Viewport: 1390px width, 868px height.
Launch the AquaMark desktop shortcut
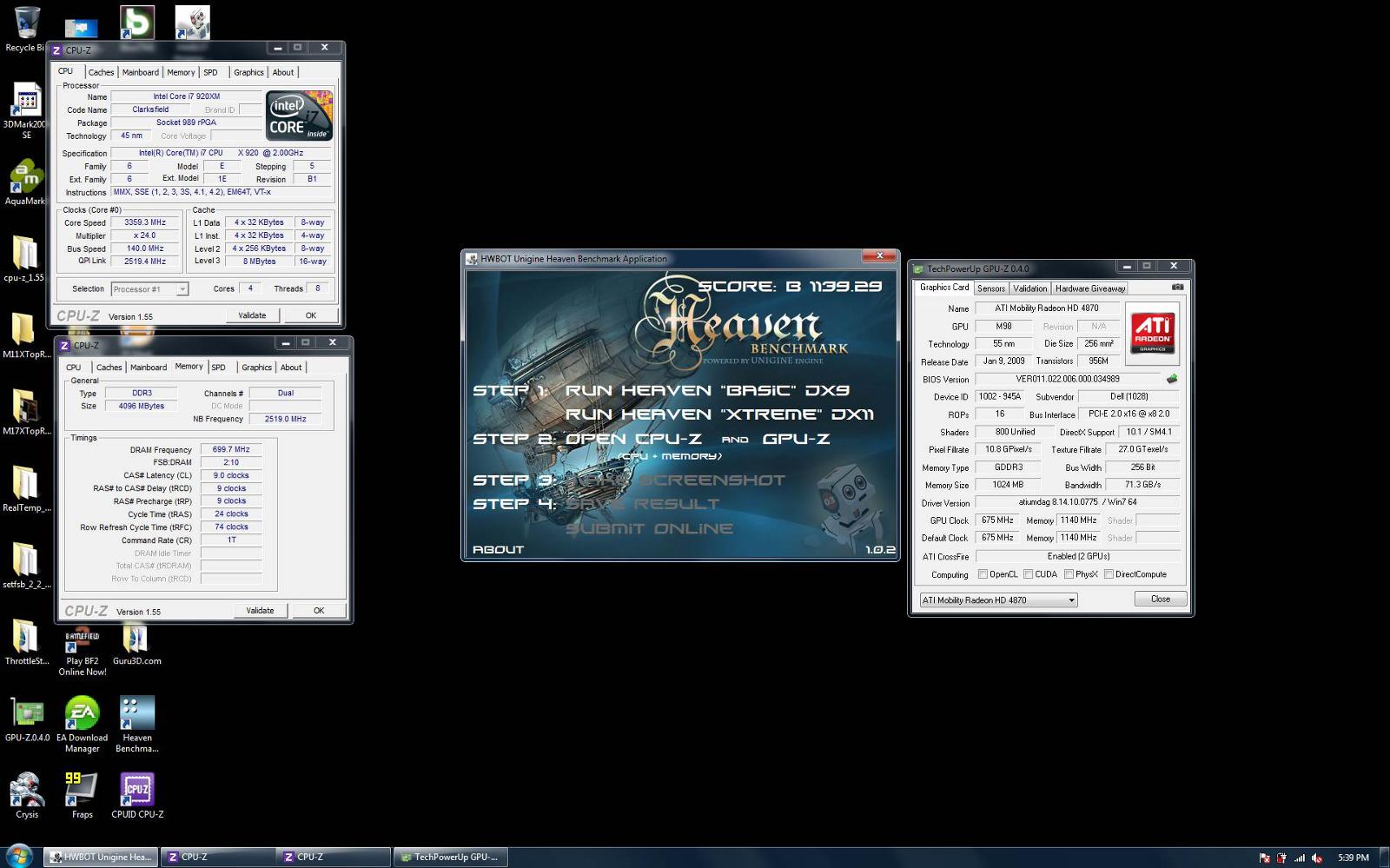point(26,182)
